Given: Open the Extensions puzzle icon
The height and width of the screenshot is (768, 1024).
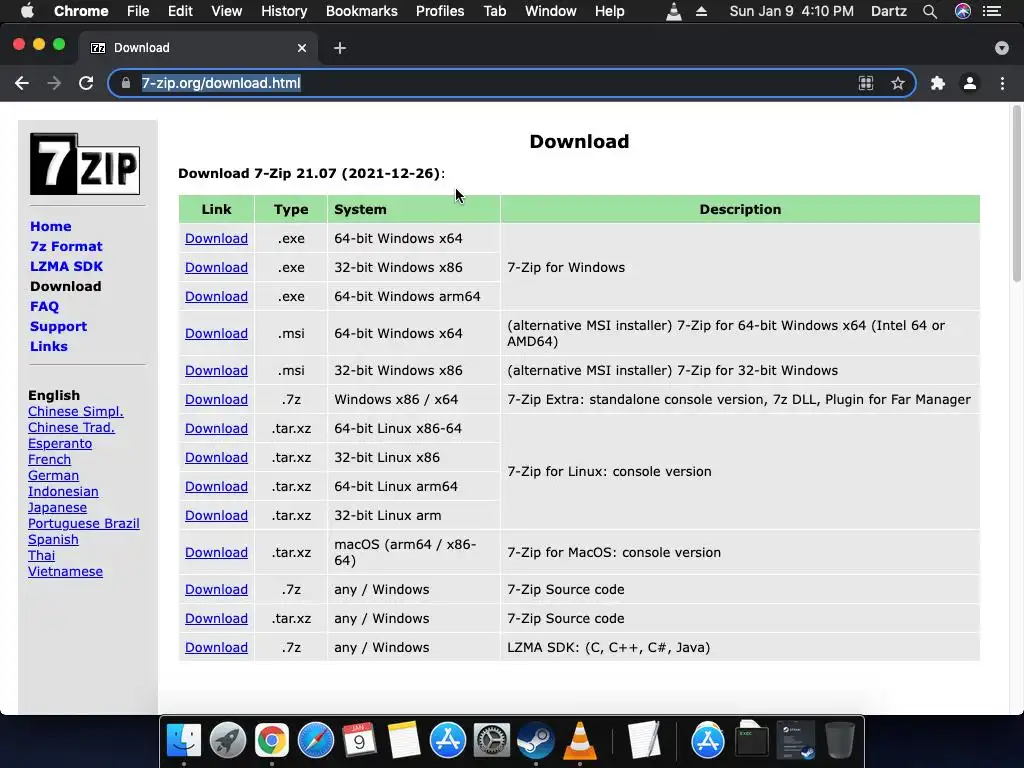Looking at the screenshot, I should 938,83.
